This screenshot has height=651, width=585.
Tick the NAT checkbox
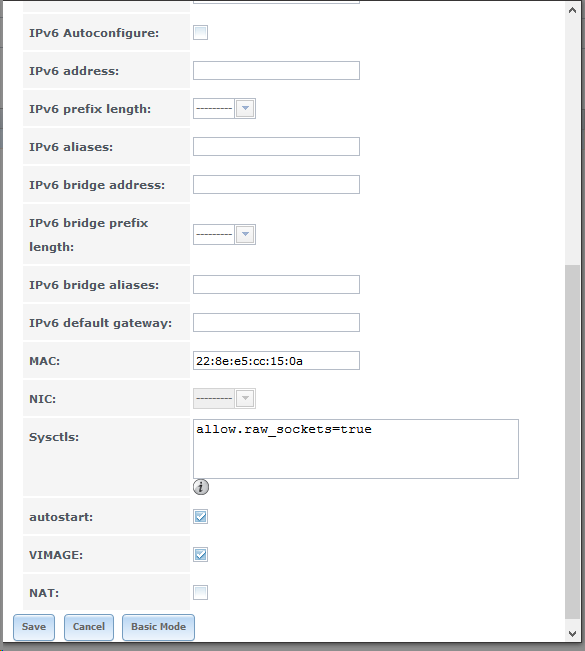201,592
